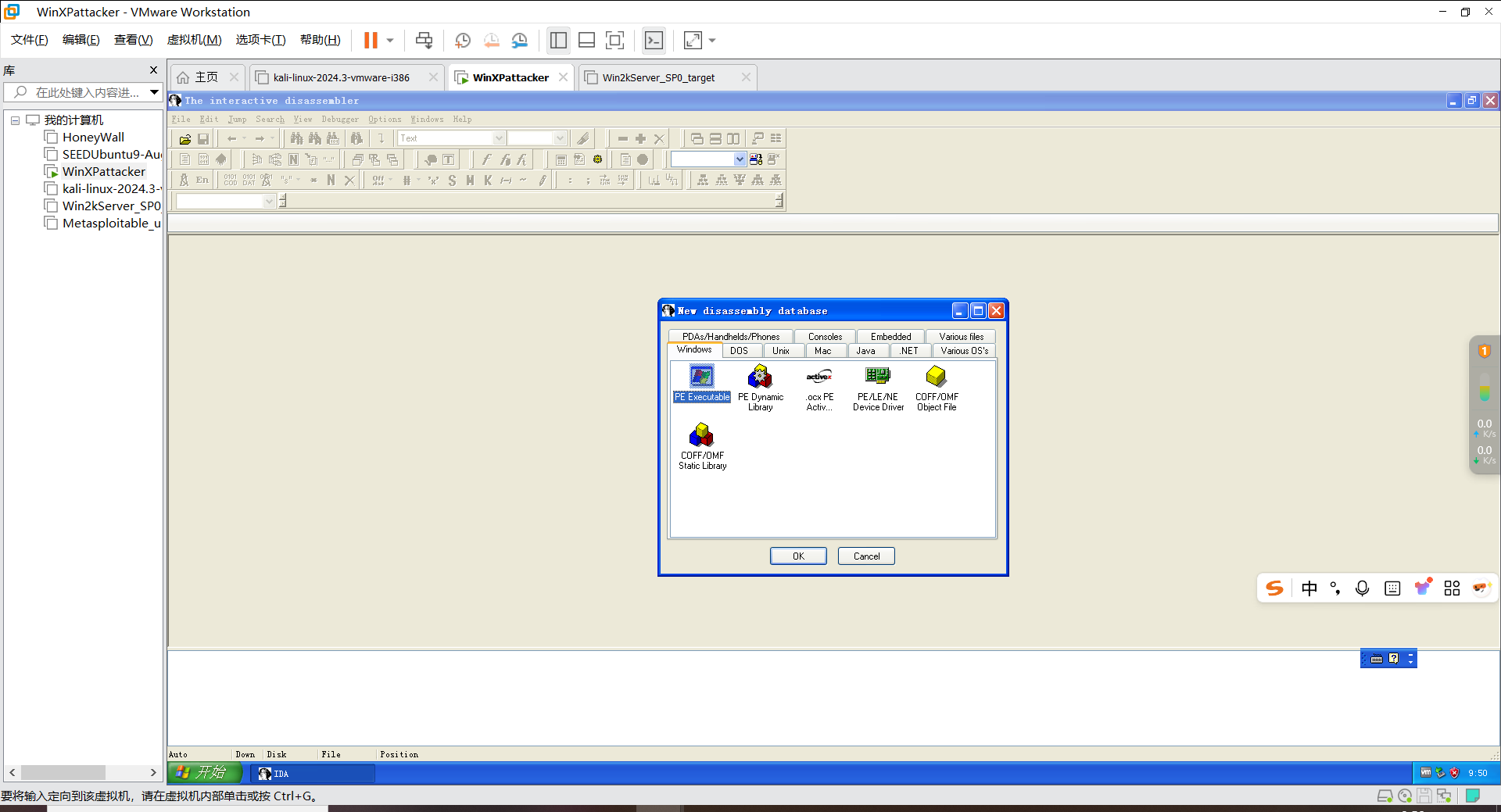Open the VMware stretch view dropdown arrow
Image resolution: width=1501 pixels, height=812 pixels.
pos(712,41)
